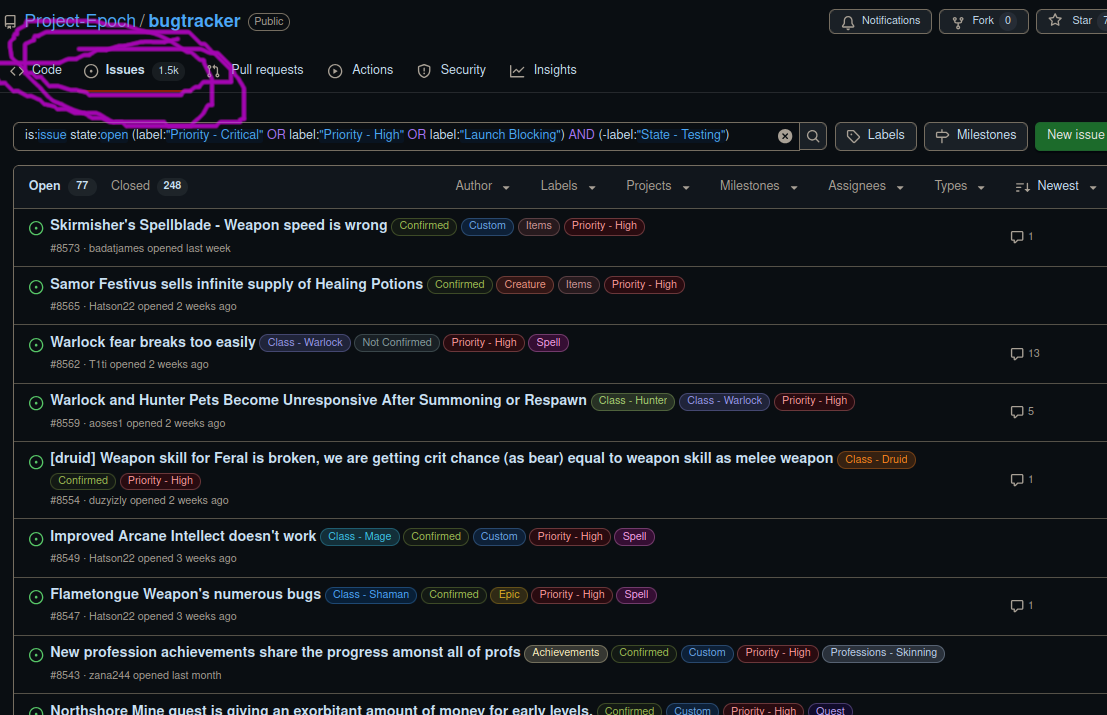Click Not Confirmed label on Warlock fear
The image size is (1107, 715).
pos(397,342)
